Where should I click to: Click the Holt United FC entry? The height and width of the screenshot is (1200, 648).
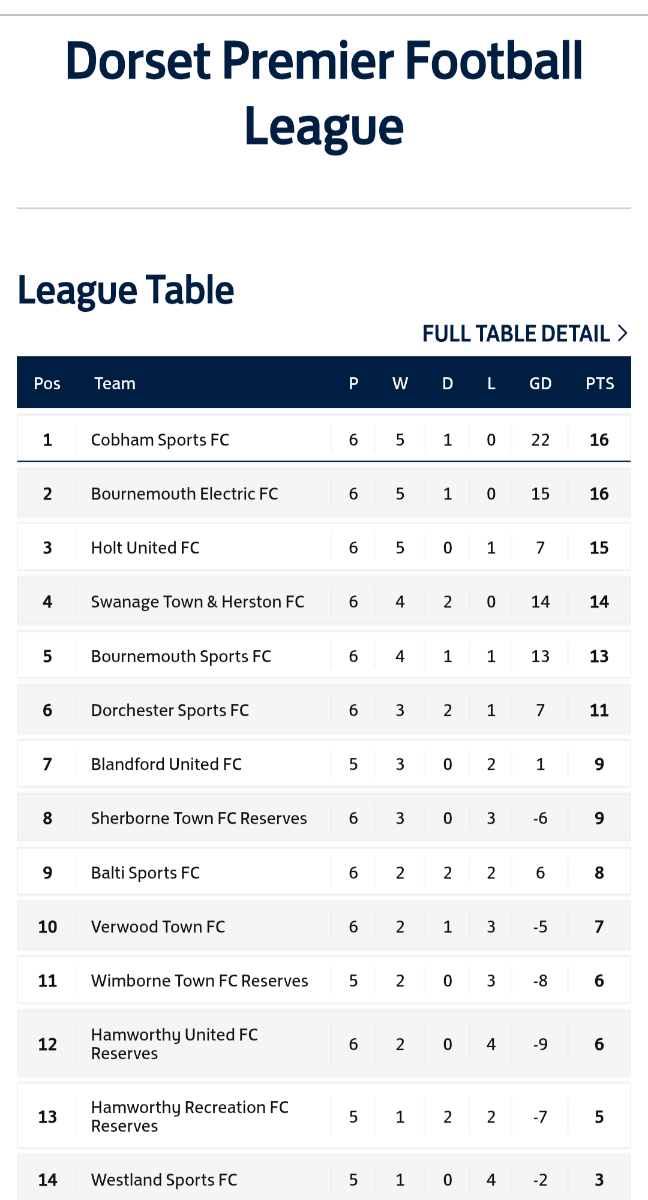pos(145,548)
